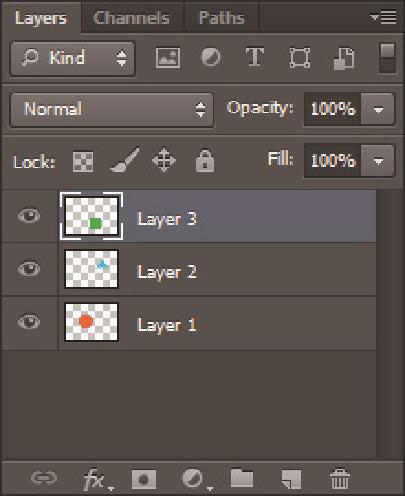This screenshot has height=496, width=405.
Task: Switch to the Paths tab
Action: [x=222, y=18]
